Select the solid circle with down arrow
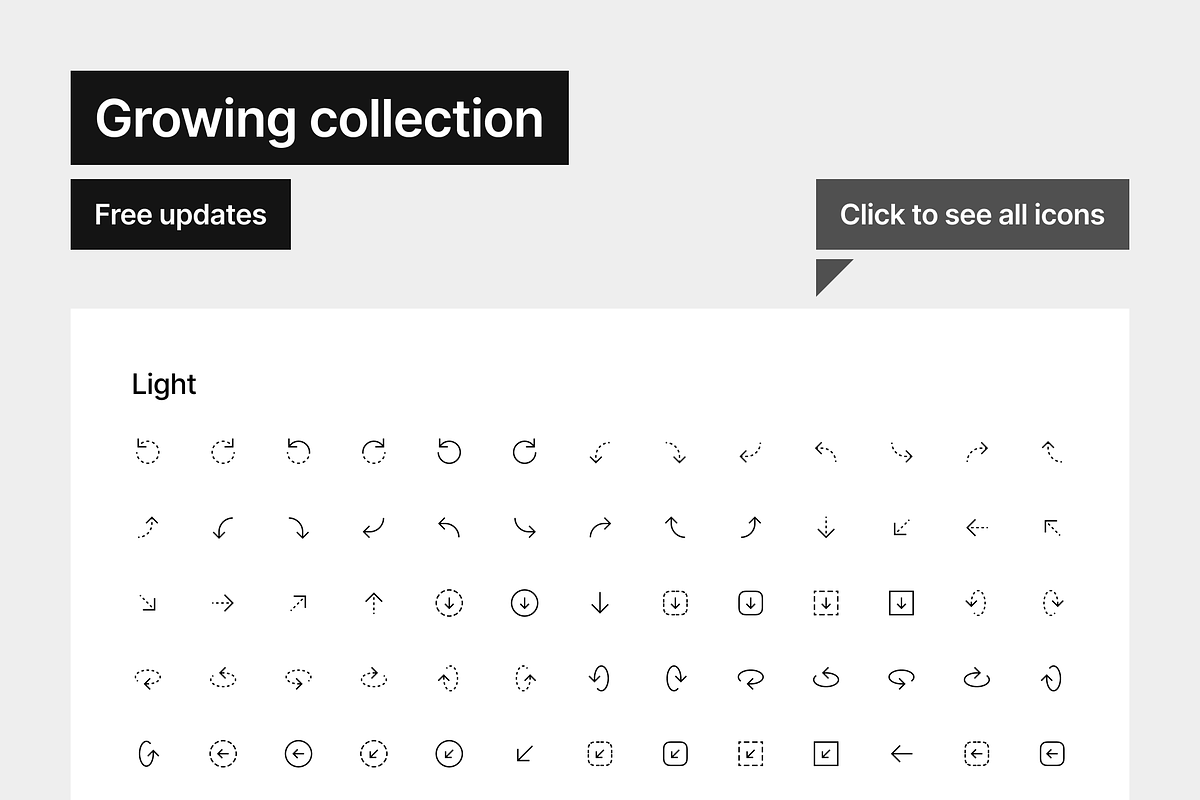The width and height of the screenshot is (1200, 800). tap(524, 603)
